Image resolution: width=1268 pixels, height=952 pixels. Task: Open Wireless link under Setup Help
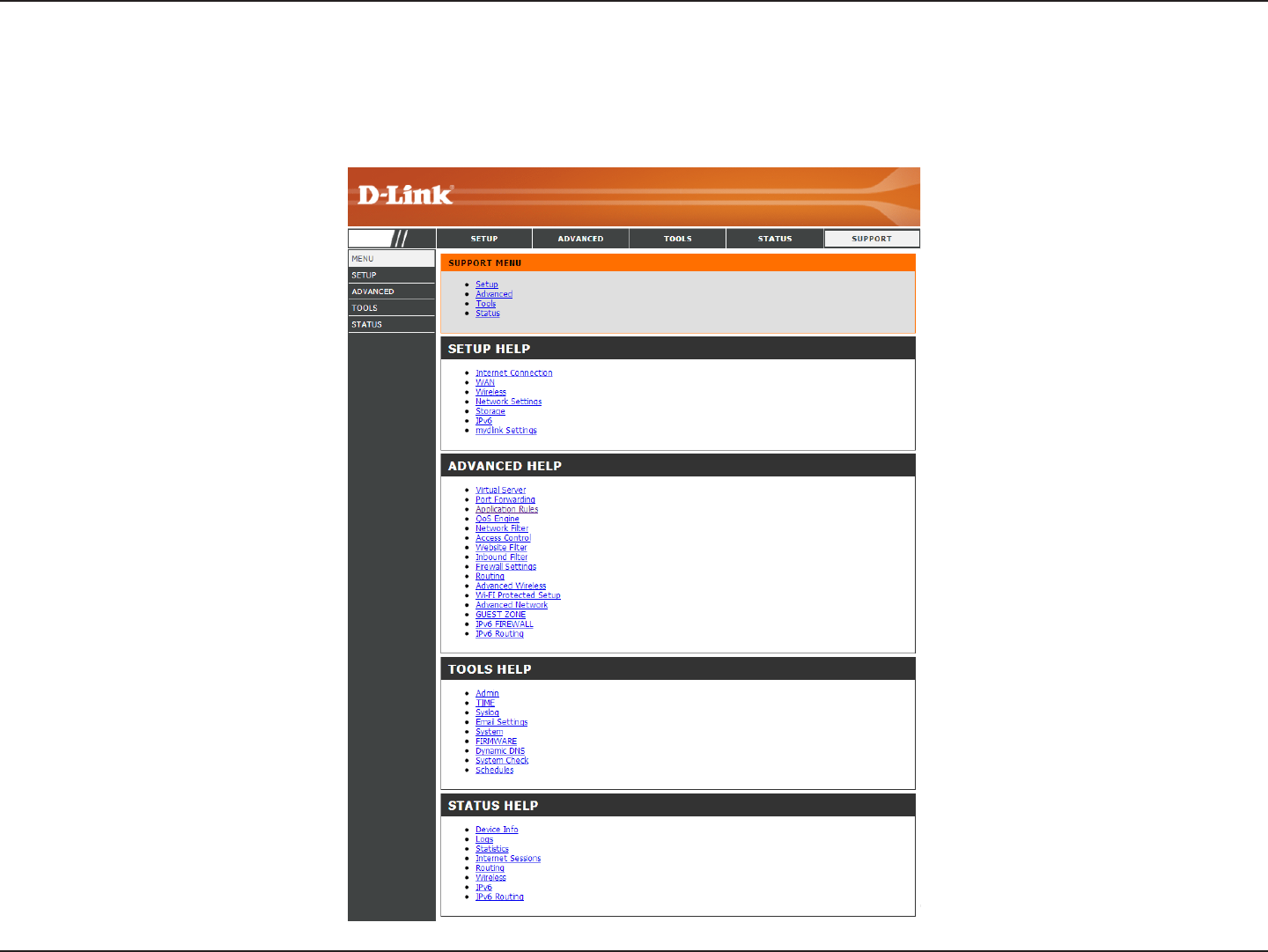[x=491, y=393]
